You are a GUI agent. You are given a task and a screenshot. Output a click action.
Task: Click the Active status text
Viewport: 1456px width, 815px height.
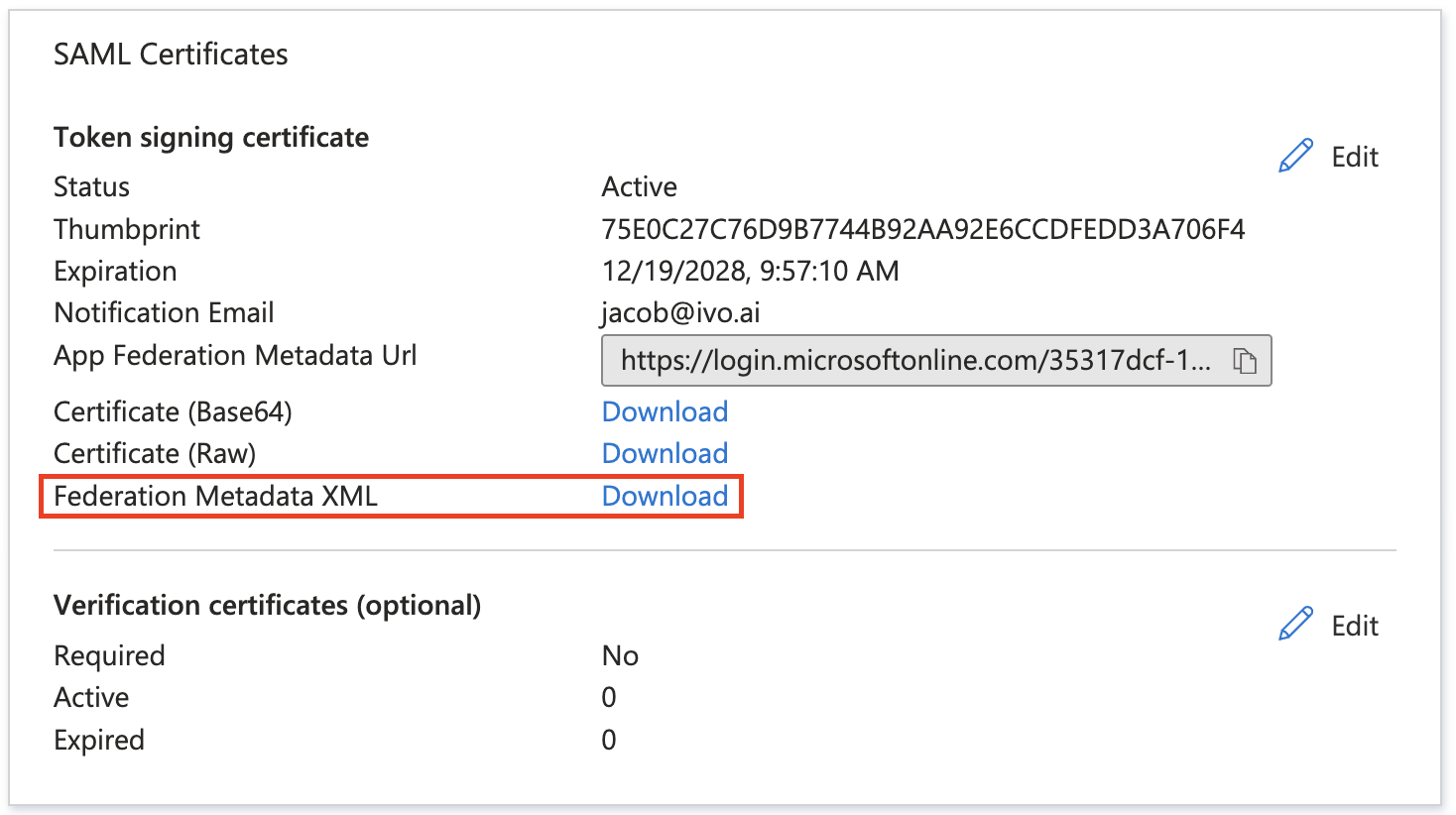pyautogui.click(x=639, y=186)
